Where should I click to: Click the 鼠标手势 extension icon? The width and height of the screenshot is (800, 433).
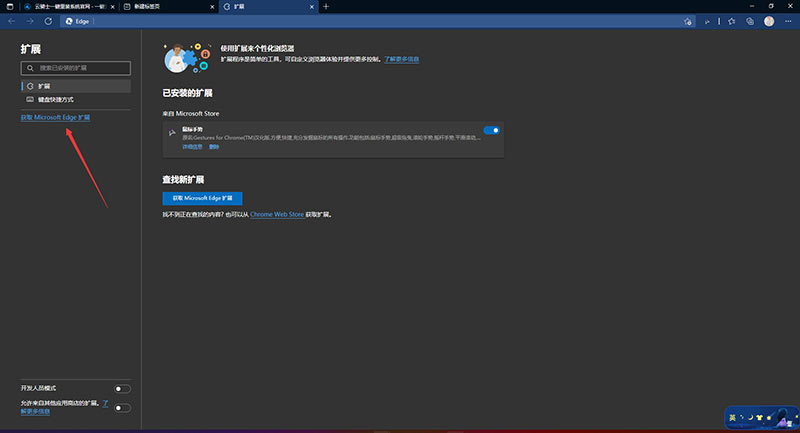point(172,133)
